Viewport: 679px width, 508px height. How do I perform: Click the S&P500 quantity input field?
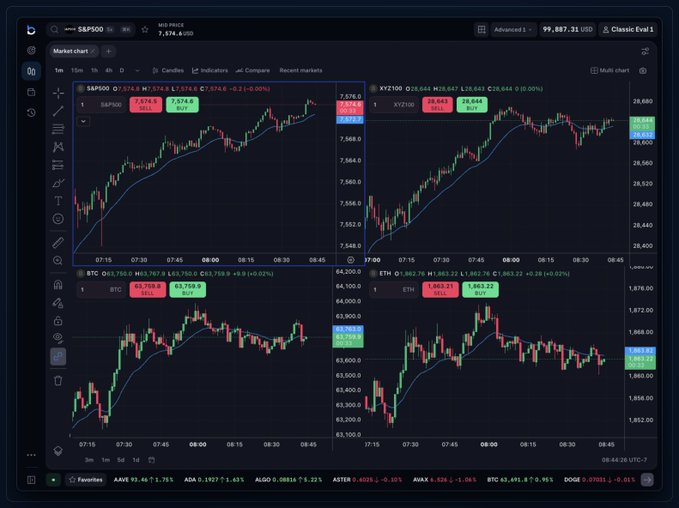(101, 104)
